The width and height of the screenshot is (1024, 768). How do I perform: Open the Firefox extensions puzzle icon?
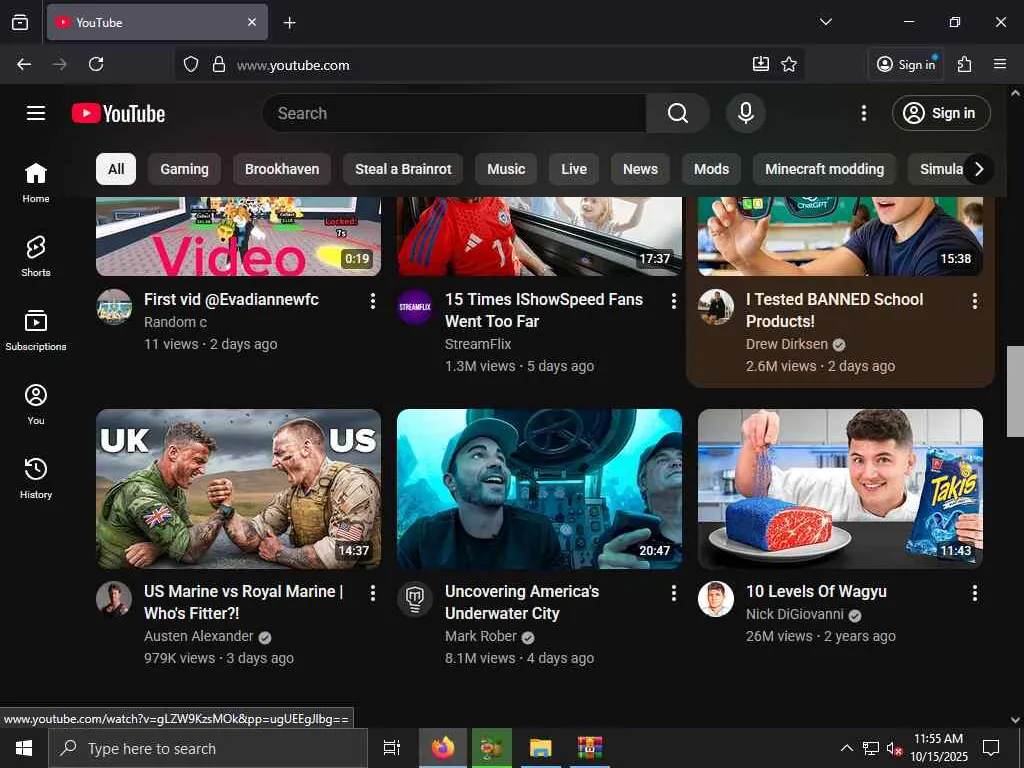coord(964,64)
